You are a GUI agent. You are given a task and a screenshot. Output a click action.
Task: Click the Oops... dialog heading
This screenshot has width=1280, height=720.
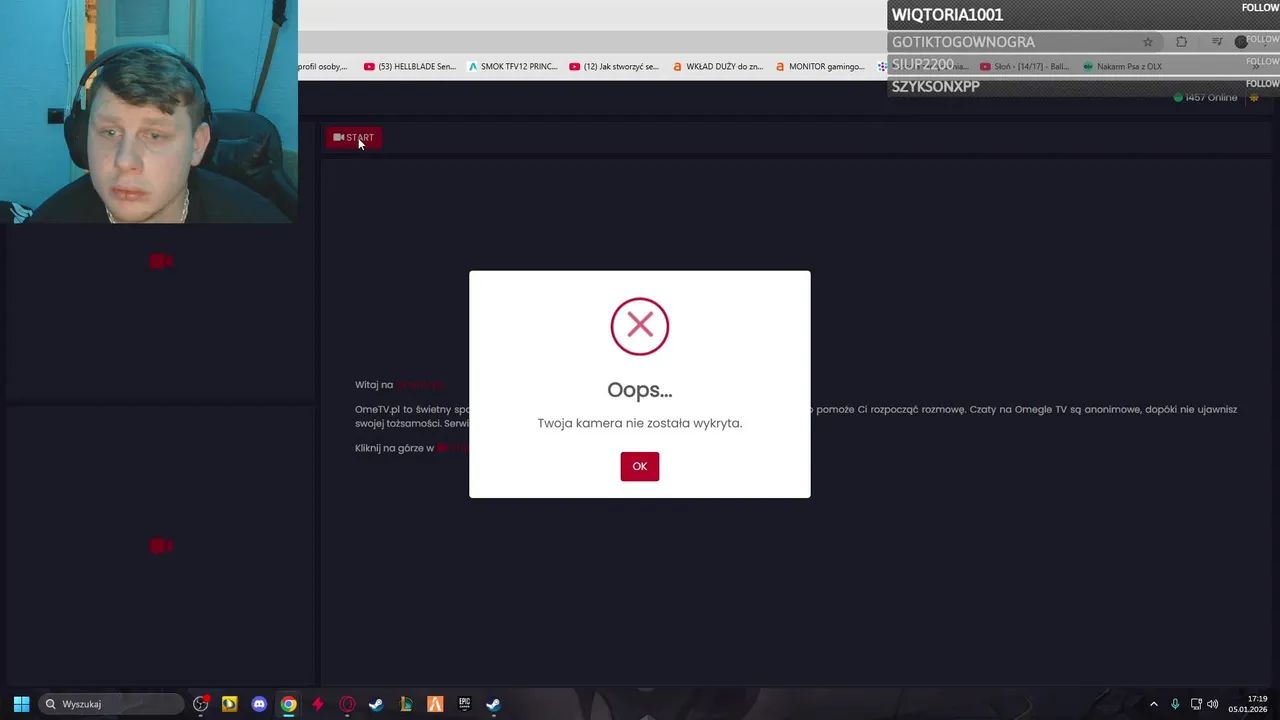click(x=640, y=390)
